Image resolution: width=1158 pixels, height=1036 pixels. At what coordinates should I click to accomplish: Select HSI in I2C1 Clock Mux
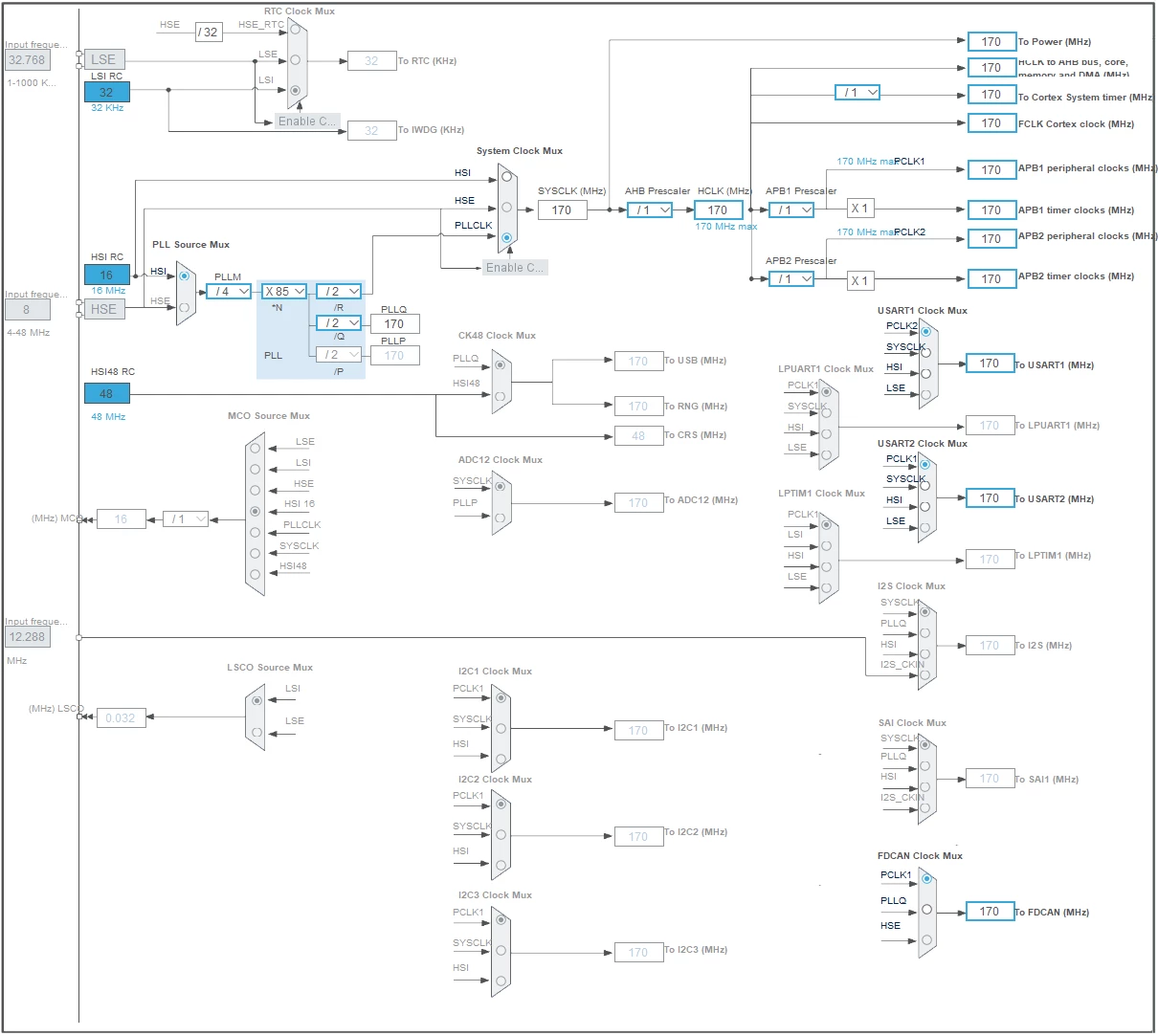point(499,759)
